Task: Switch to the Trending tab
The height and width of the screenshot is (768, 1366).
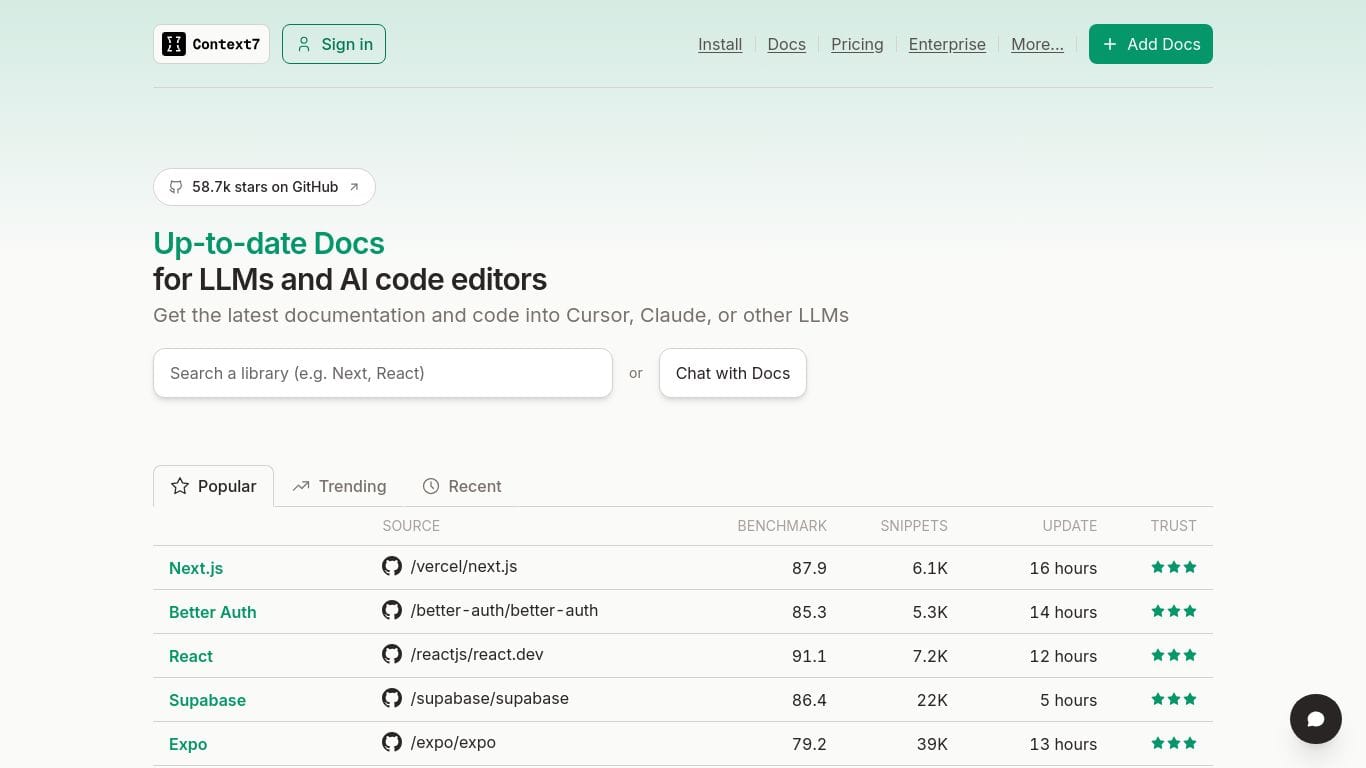Action: [339, 486]
